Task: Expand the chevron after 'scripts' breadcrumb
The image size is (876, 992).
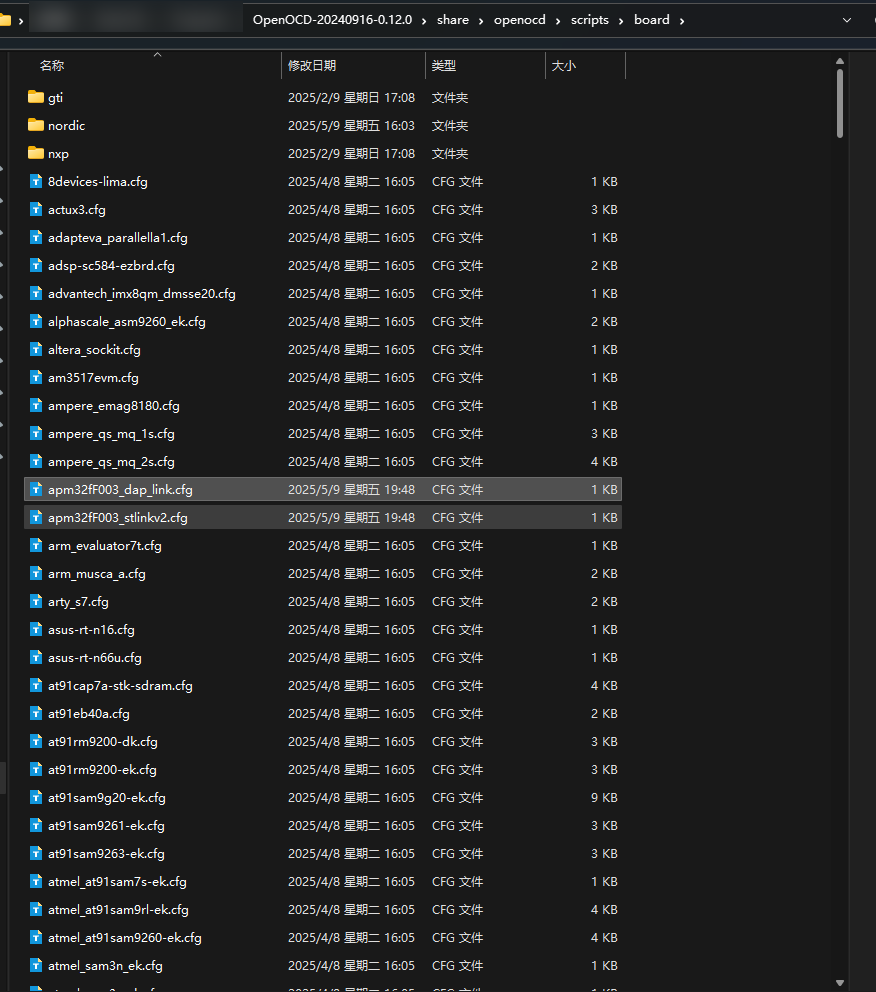Action: click(621, 20)
